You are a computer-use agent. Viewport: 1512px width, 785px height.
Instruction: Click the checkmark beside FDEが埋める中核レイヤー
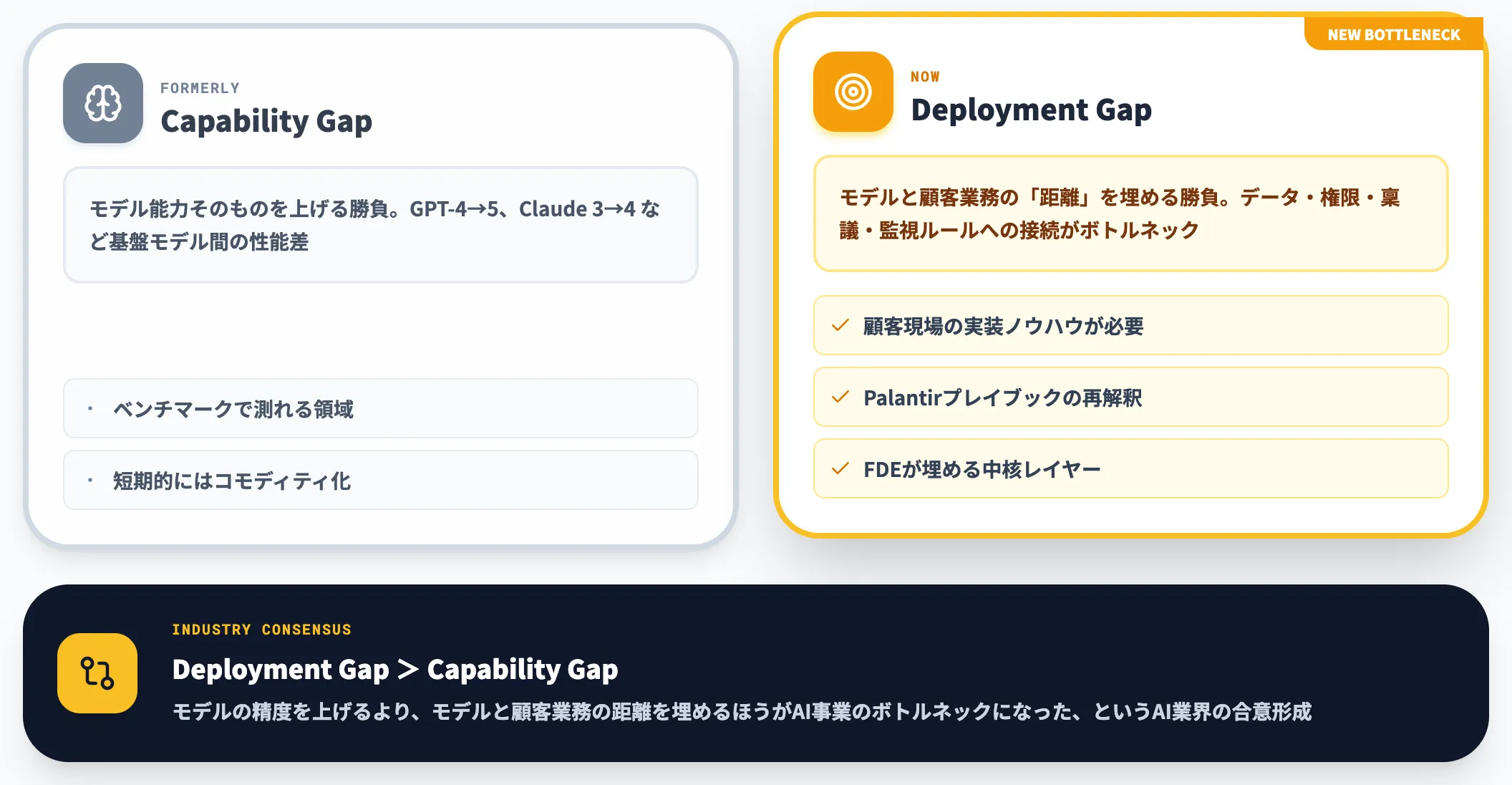(x=840, y=468)
